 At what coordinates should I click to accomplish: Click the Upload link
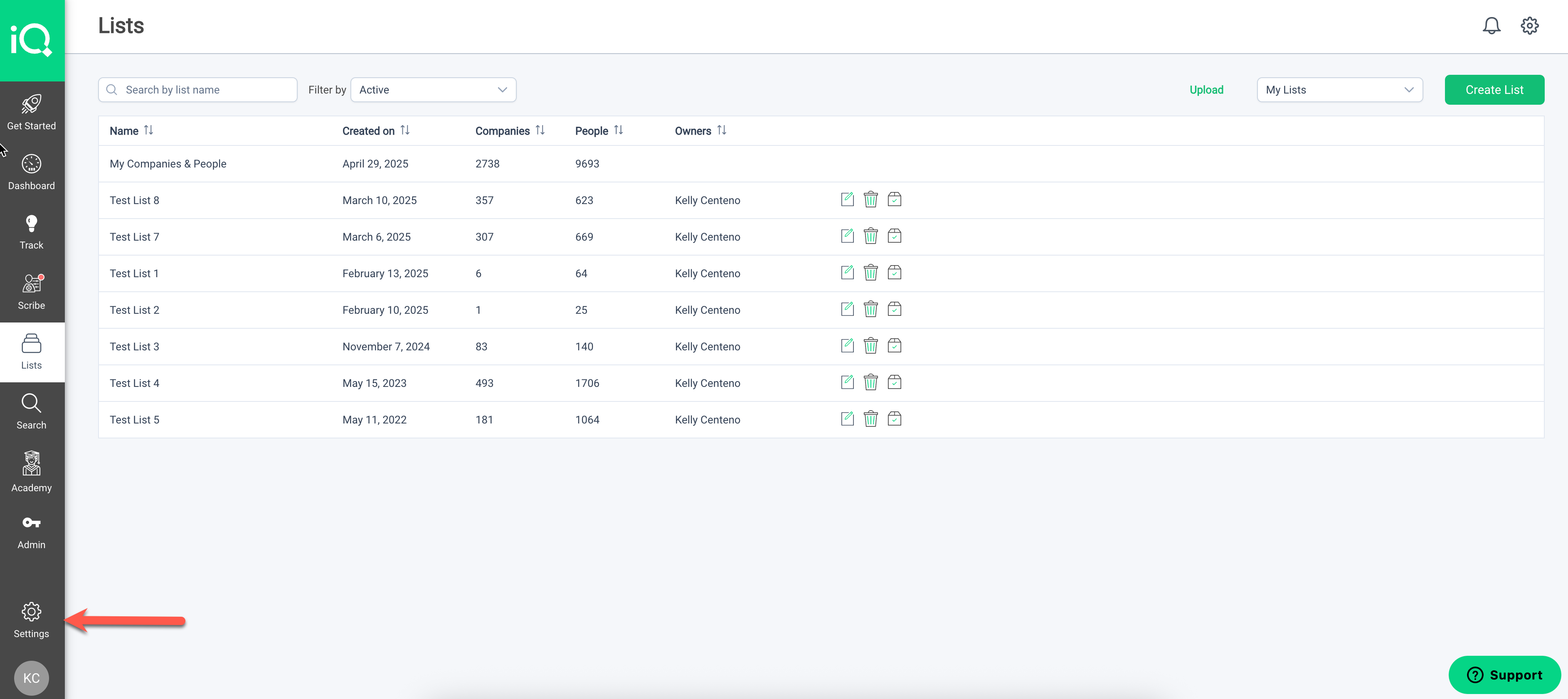pos(1206,89)
